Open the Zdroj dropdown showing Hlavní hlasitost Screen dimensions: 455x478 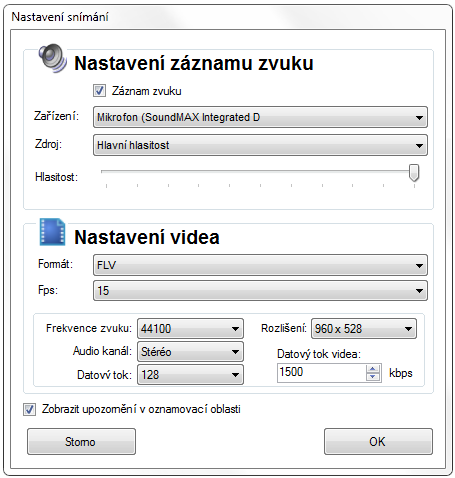pyautogui.click(x=260, y=145)
